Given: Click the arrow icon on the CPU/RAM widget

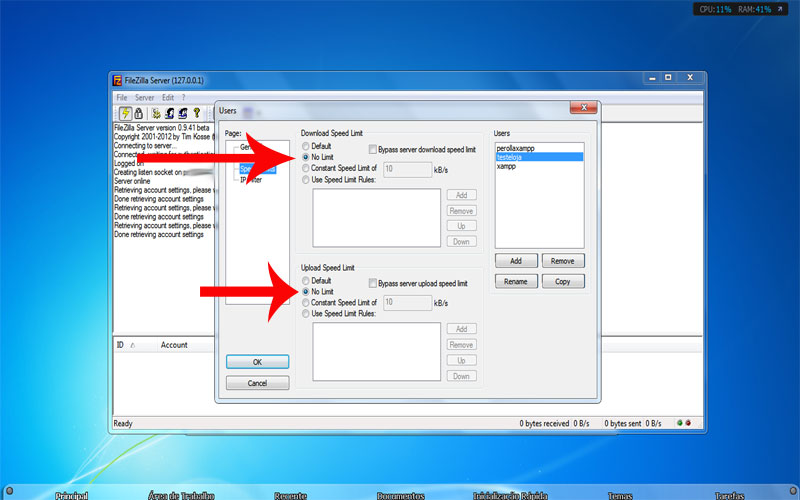Looking at the screenshot, I should click(x=780, y=9).
